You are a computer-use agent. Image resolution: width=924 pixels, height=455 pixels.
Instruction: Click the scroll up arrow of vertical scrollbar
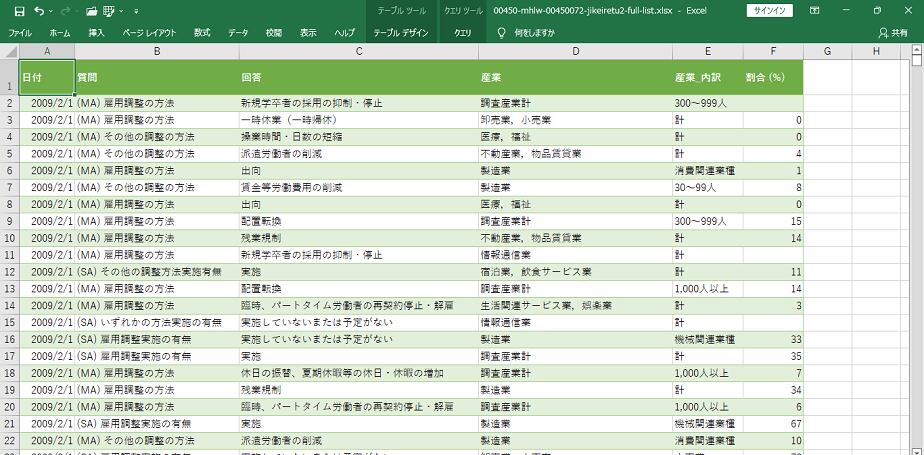[916, 49]
